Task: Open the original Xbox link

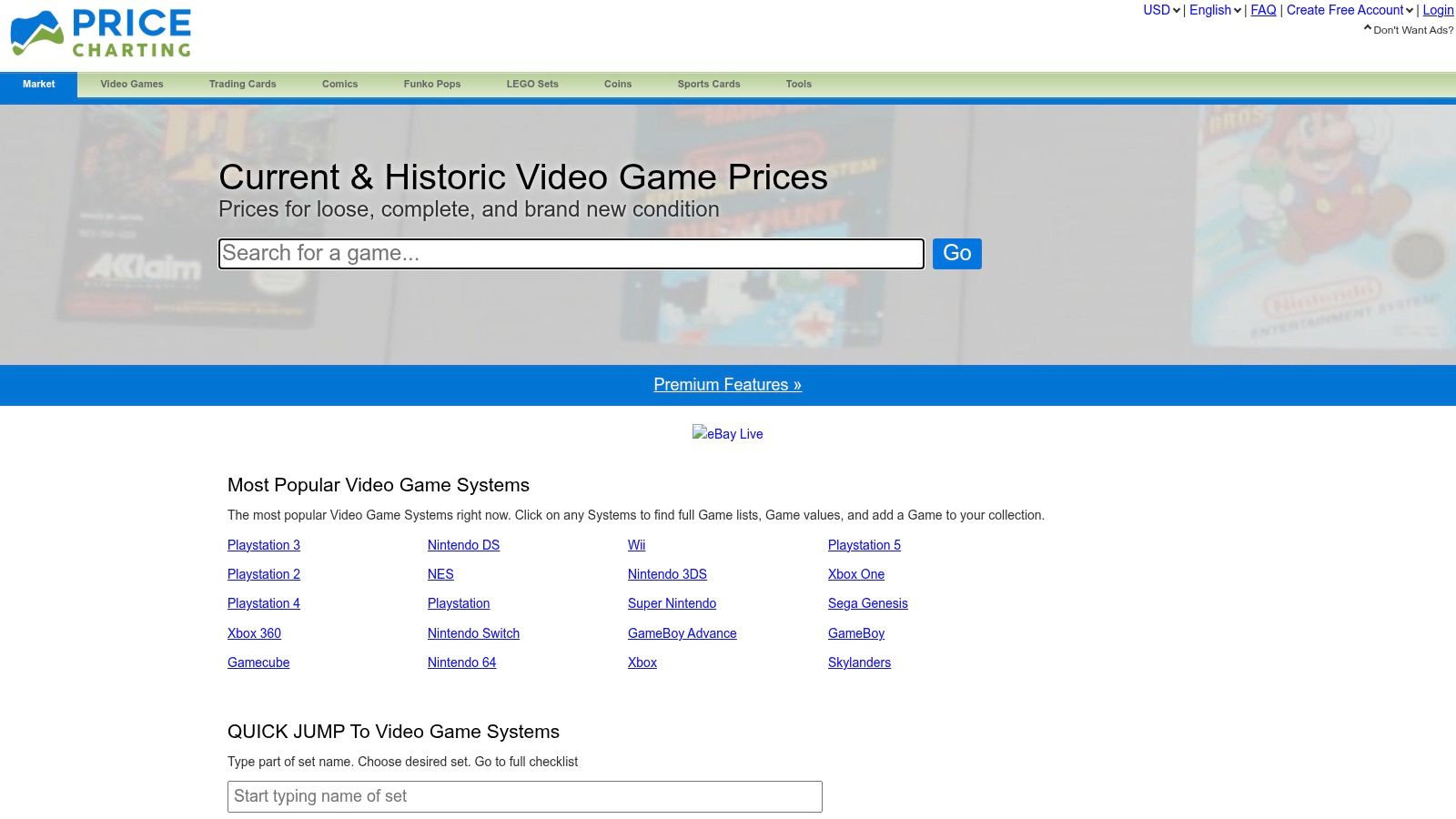Action: point(642,662)
